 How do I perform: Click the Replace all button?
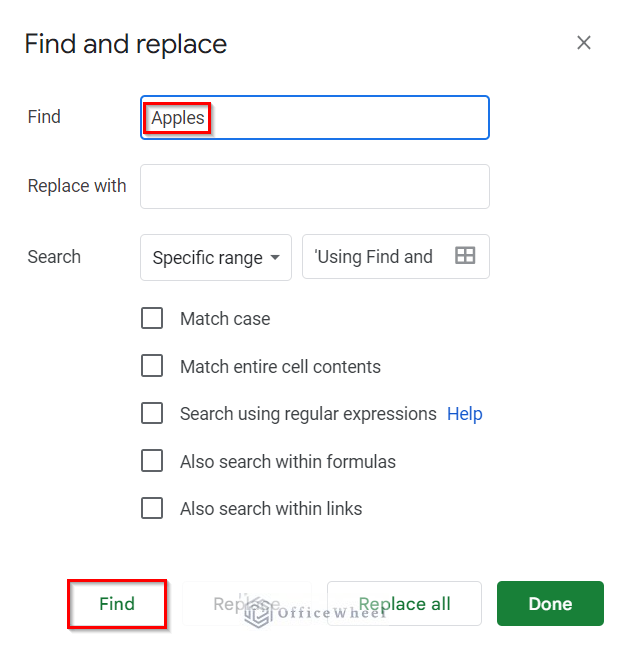(404, 604)
